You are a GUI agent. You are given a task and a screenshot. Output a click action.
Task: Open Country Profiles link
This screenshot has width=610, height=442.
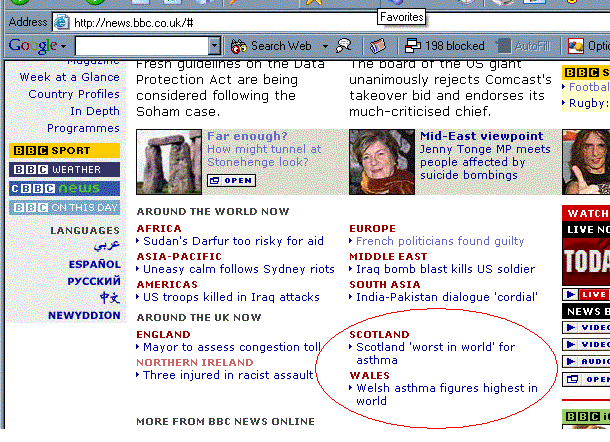coord(74,94)
